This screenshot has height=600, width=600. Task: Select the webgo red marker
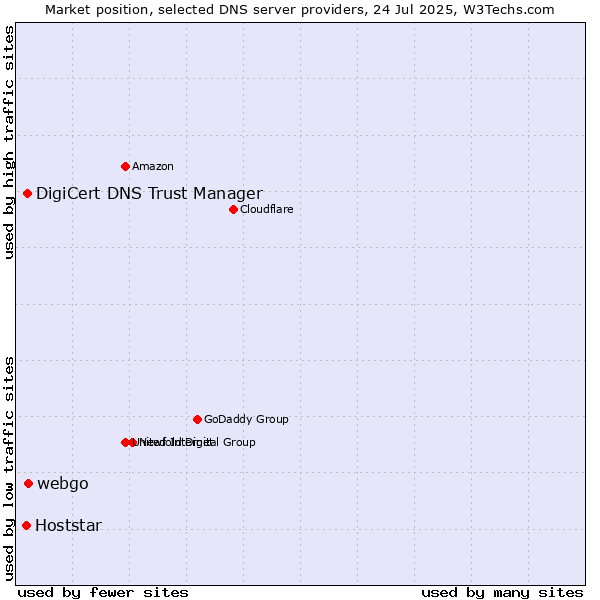tap(28, 484)
